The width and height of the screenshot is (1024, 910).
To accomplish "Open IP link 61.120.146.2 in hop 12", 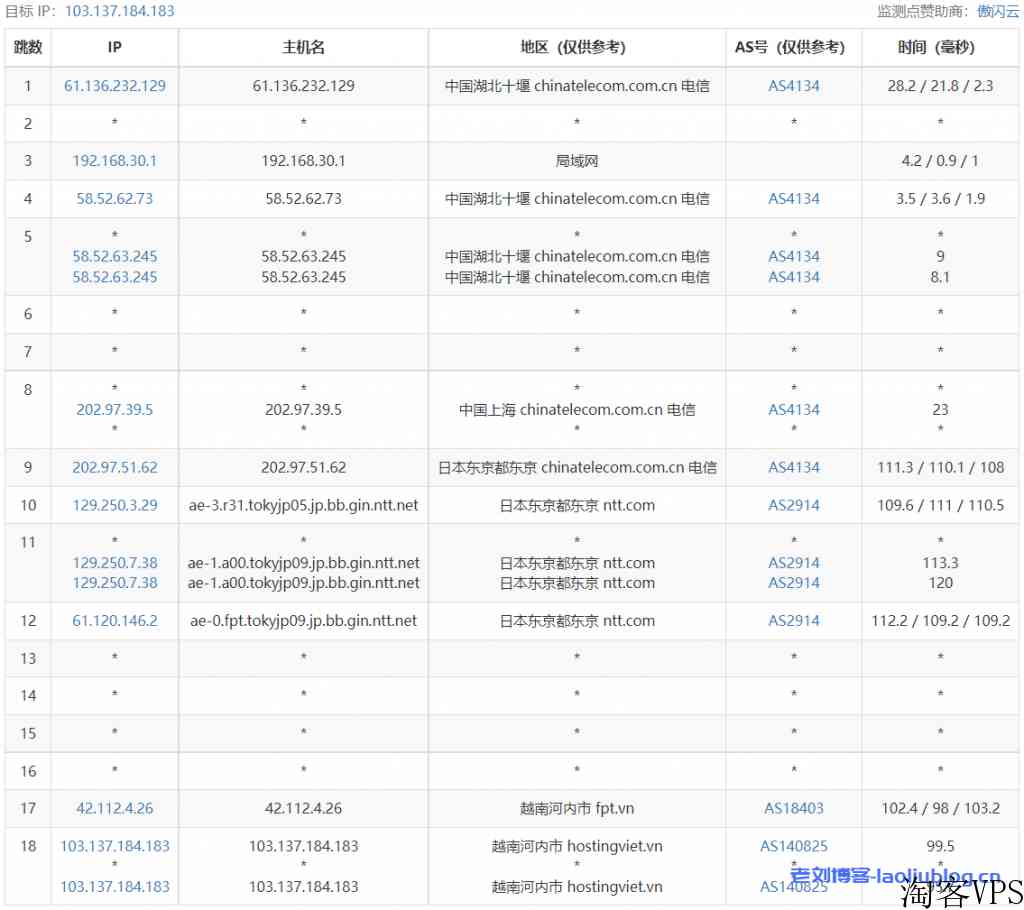I will [115, 621].
